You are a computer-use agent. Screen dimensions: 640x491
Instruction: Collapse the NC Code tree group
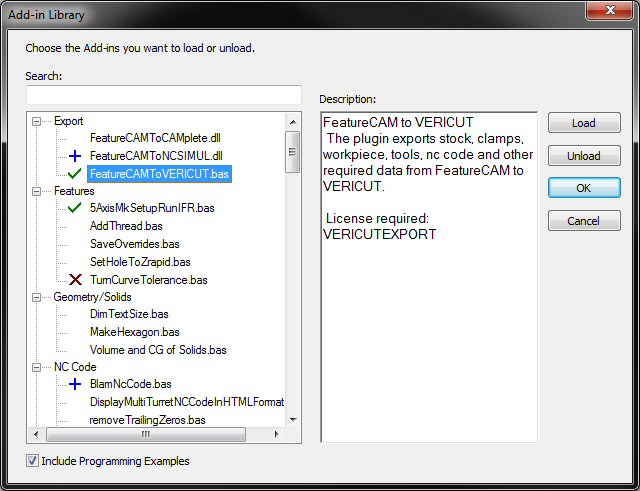(x=36, y=367)
